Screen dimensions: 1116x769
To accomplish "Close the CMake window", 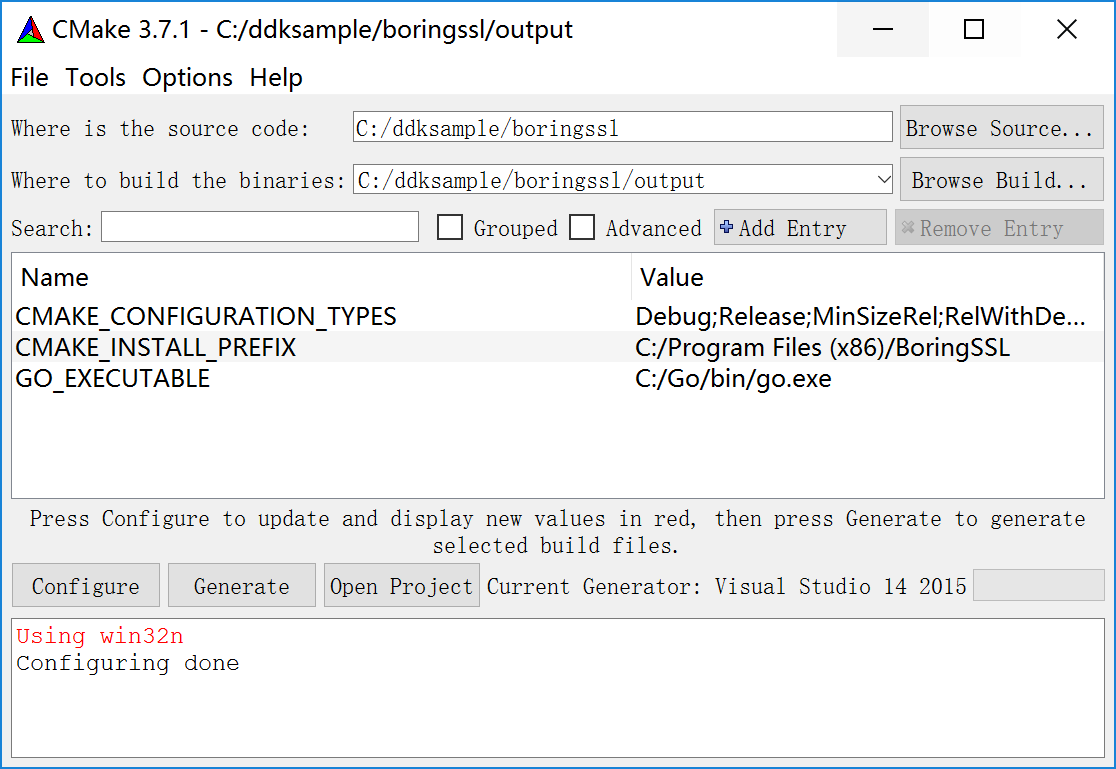I will (1066, 29).
